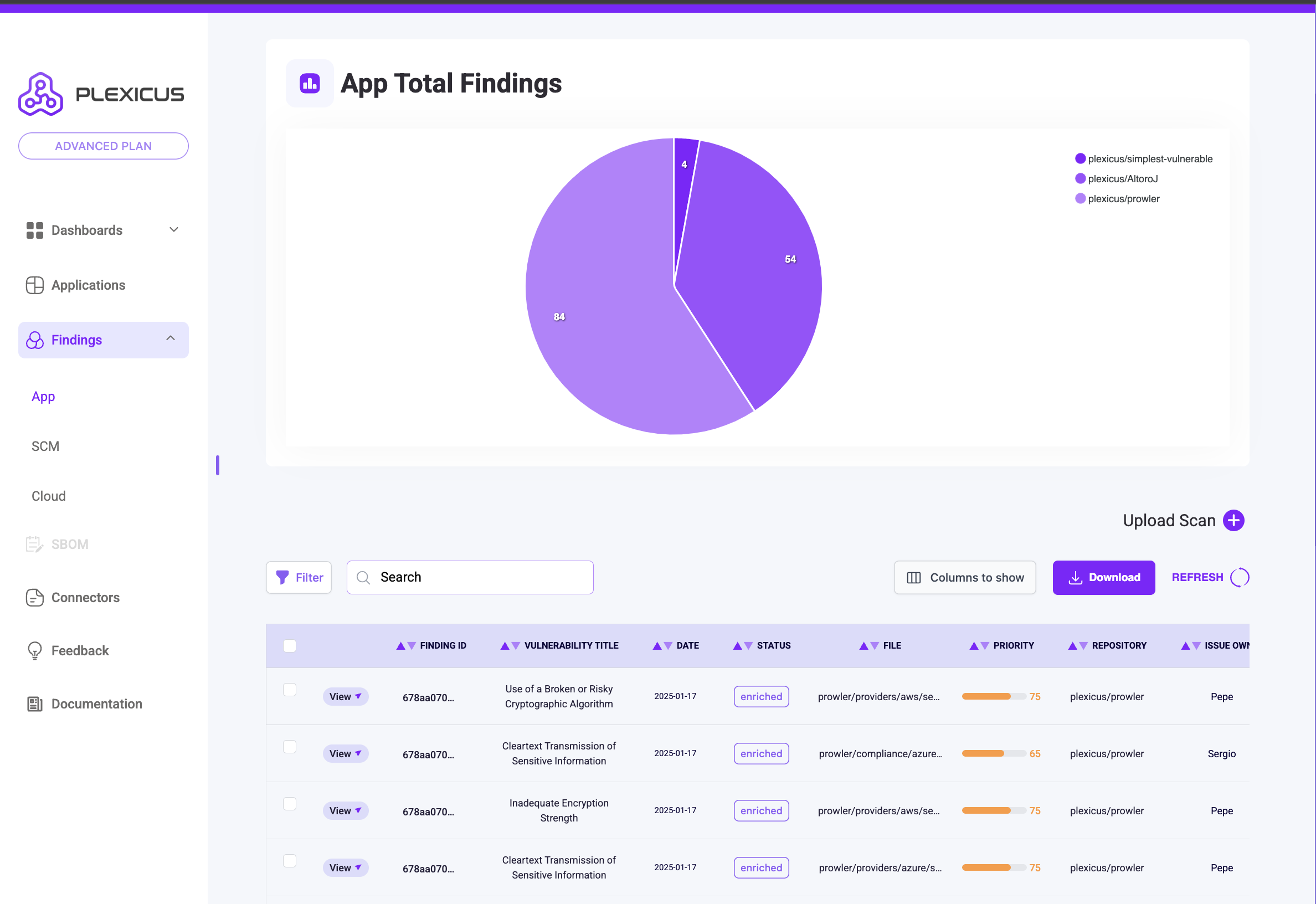
Task: Expand the Dashboards dropdown chevron
Action: [x=174, y=229]
